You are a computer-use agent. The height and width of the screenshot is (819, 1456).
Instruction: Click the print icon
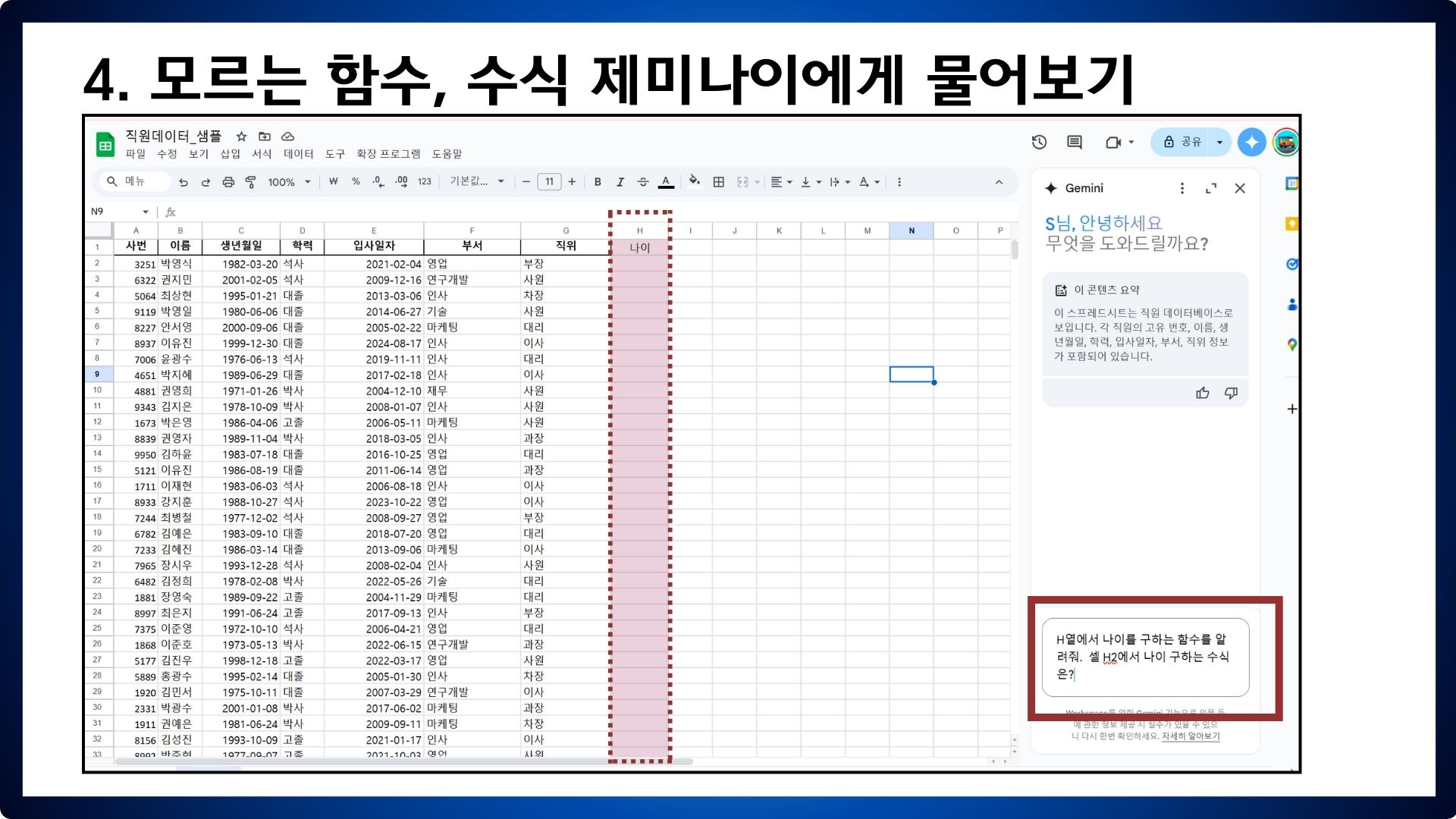pos(228,182)
